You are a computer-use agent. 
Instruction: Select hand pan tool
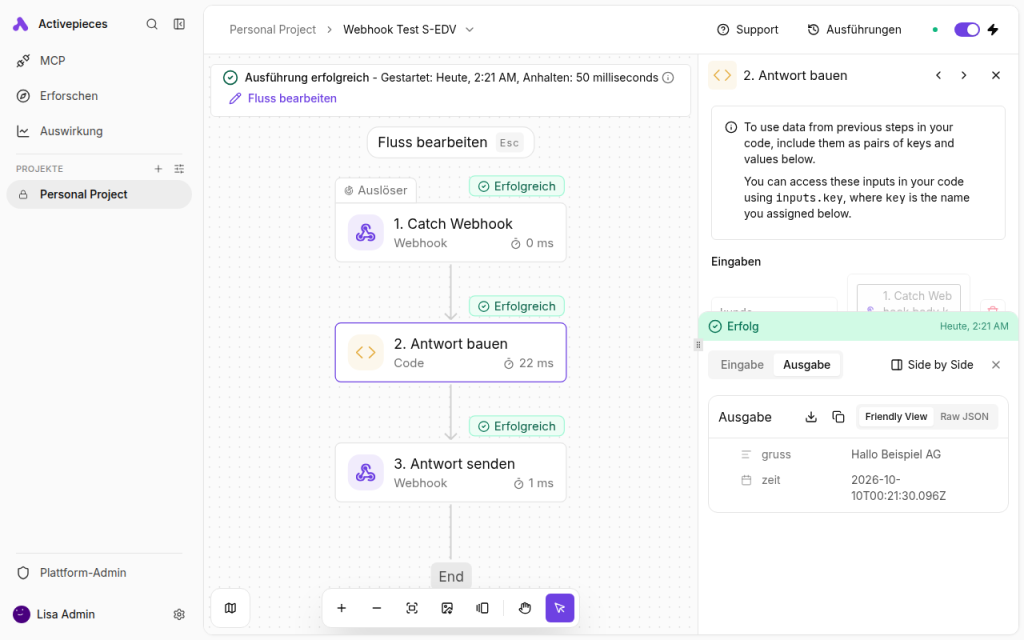[x=525, y=608]
